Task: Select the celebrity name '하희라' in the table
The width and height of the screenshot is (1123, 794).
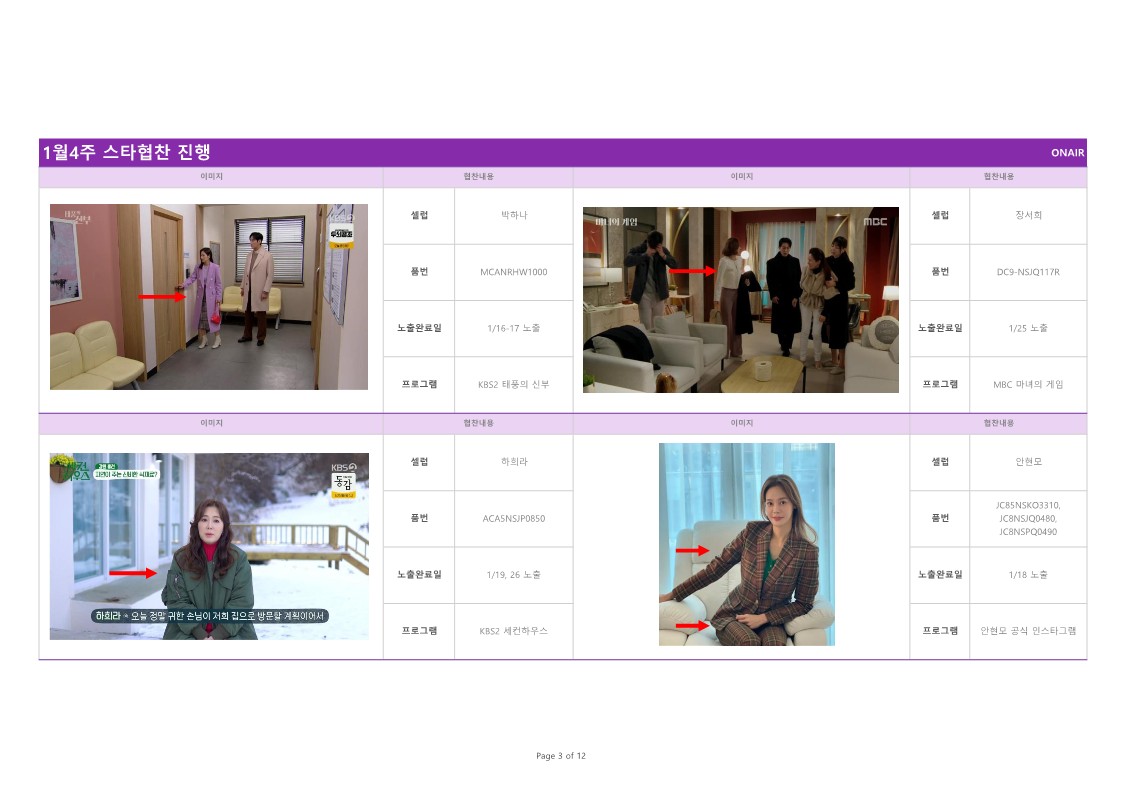Action: click(514, 462)
